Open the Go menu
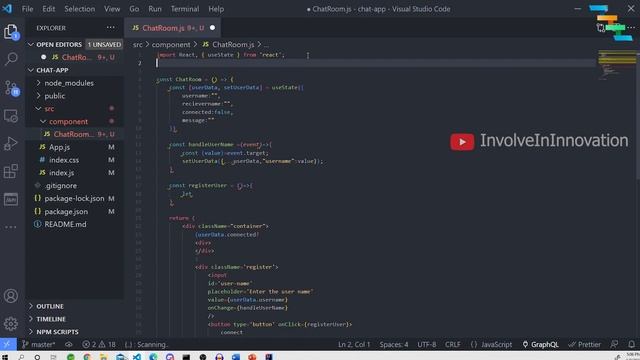Screen dimensions: 640x360 (134, 9)
